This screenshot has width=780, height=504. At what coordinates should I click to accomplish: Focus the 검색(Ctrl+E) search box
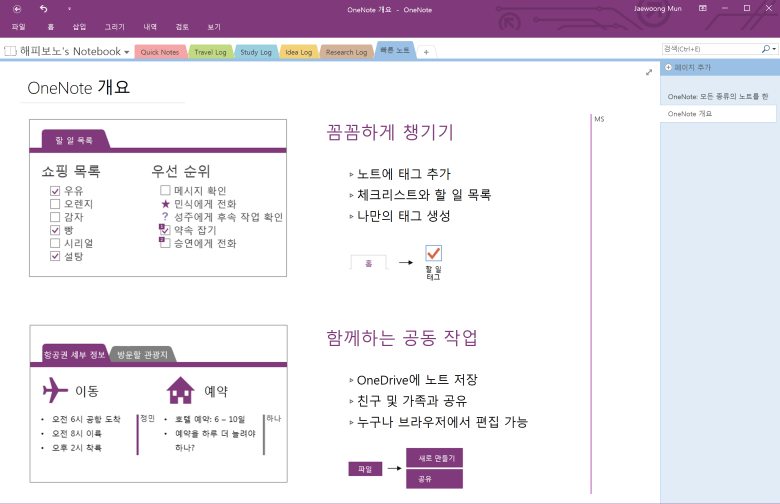(711, 49)
